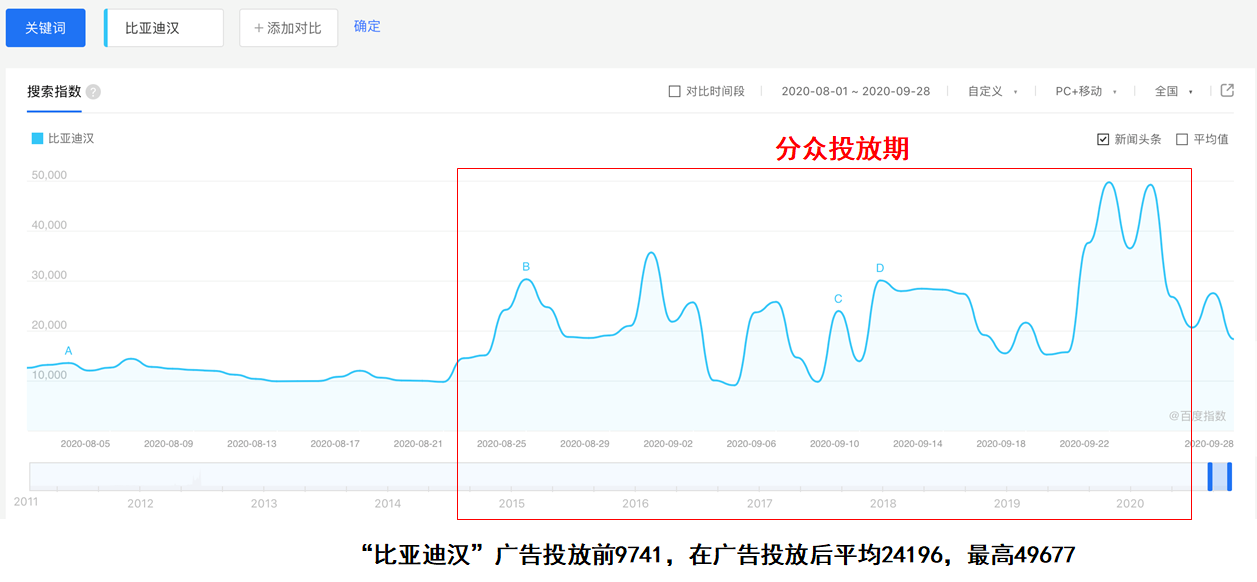Viewport: 1257px width, 582px height.
Task: Open the help icon beside 搜索指数
Action: pyautogui.click(x=93, y=92)
